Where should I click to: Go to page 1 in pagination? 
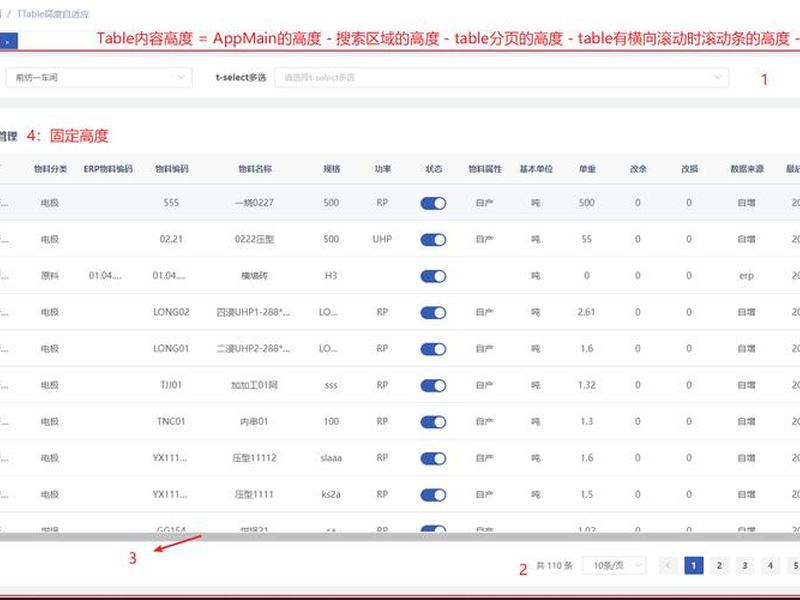tap(693, 565)
